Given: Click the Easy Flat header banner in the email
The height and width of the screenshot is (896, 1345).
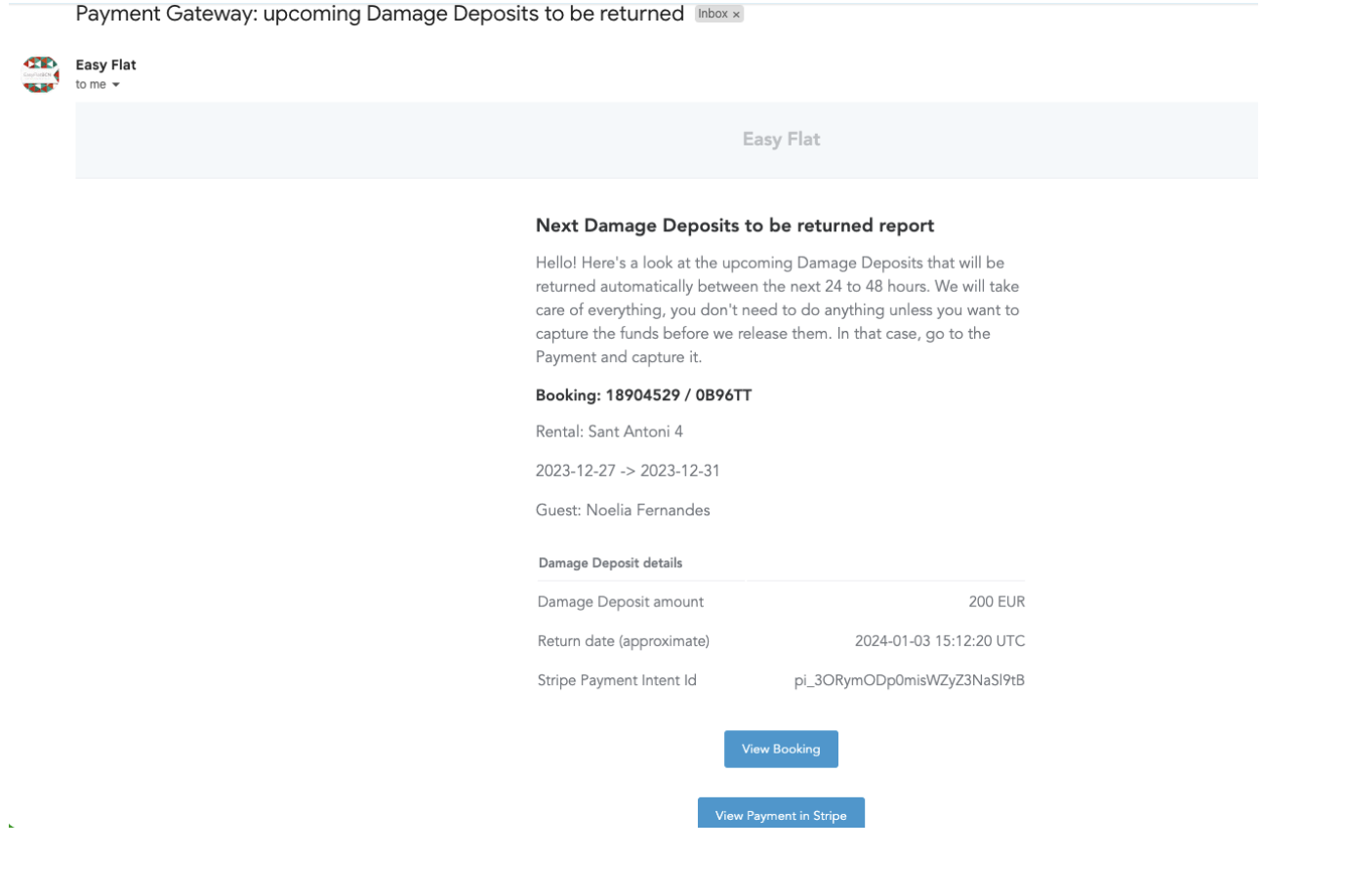Looking at the screenshot, I should (x=781, y=139).
